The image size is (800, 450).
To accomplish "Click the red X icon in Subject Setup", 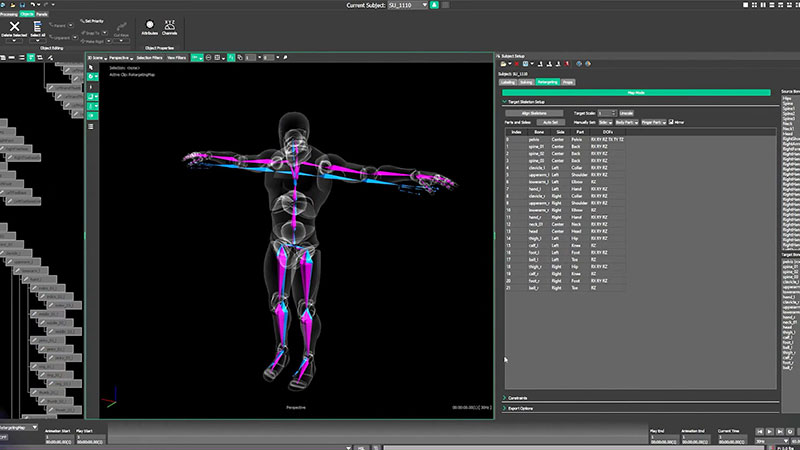I will 517,64.
